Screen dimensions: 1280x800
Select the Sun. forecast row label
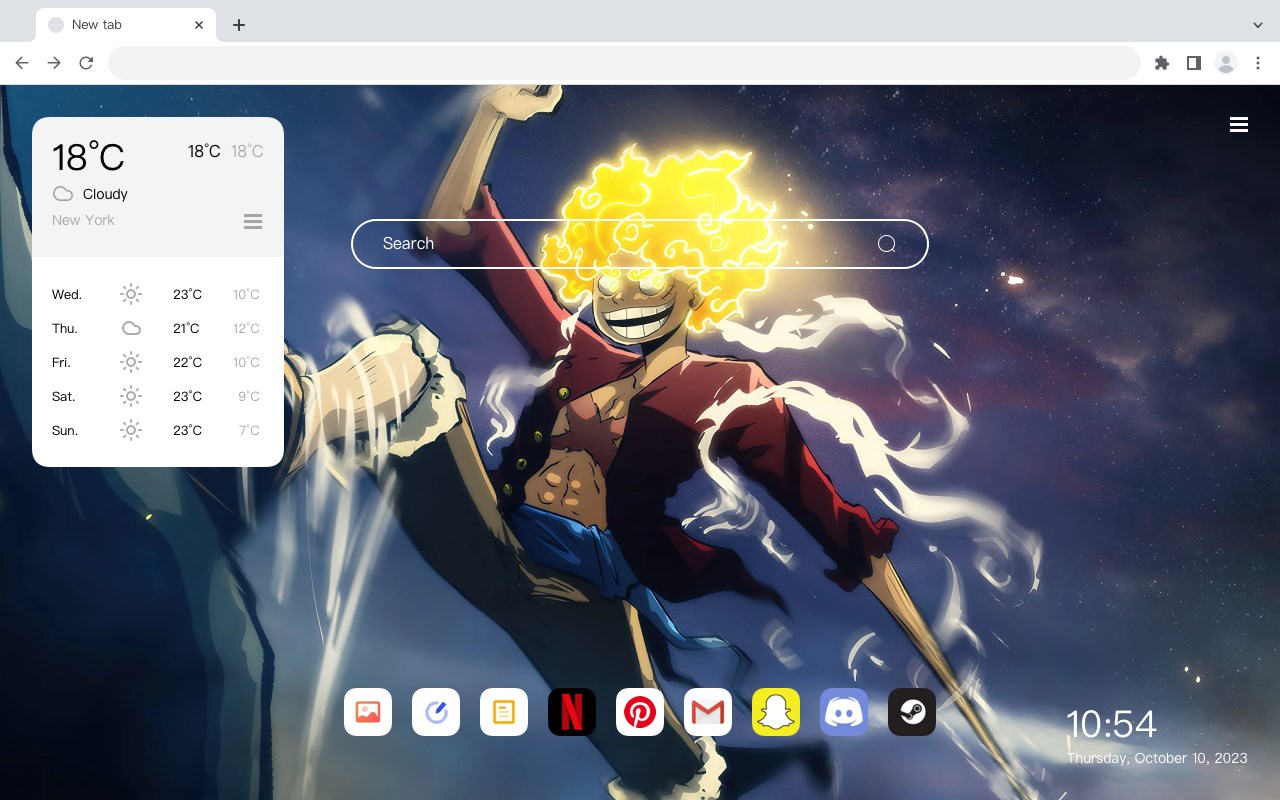coord(65,430)
